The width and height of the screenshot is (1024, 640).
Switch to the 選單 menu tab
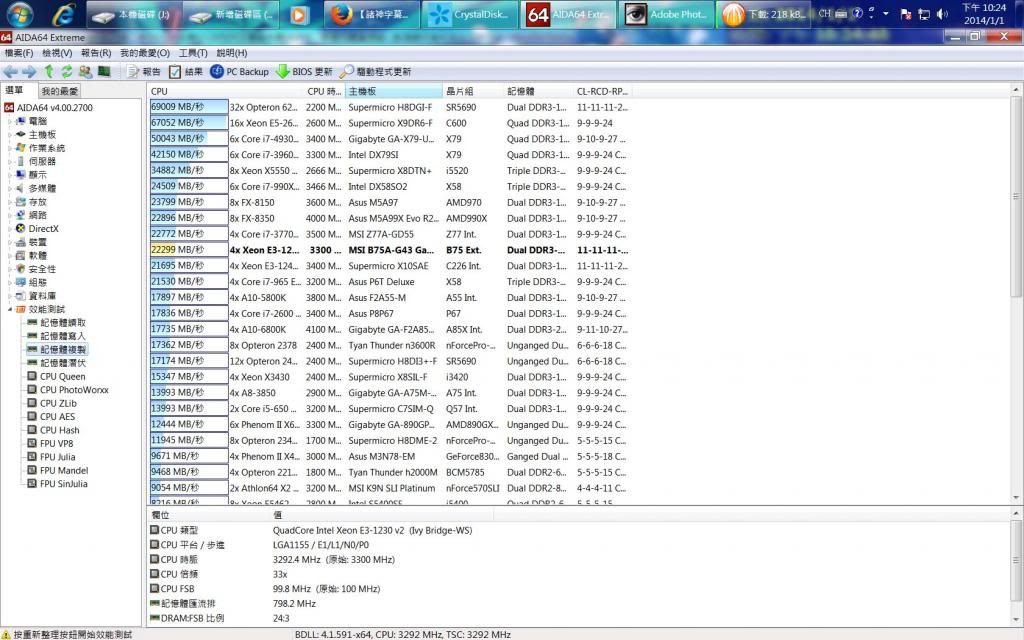14,90
